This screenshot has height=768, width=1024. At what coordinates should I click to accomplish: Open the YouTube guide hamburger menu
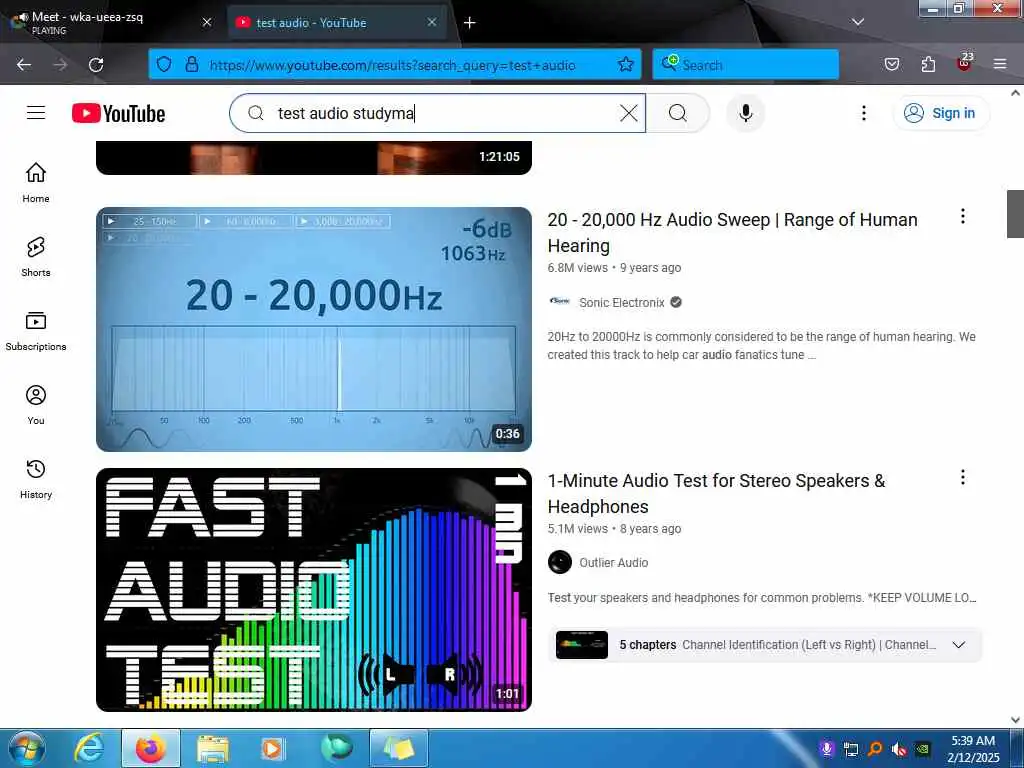[x=36, y=113]
